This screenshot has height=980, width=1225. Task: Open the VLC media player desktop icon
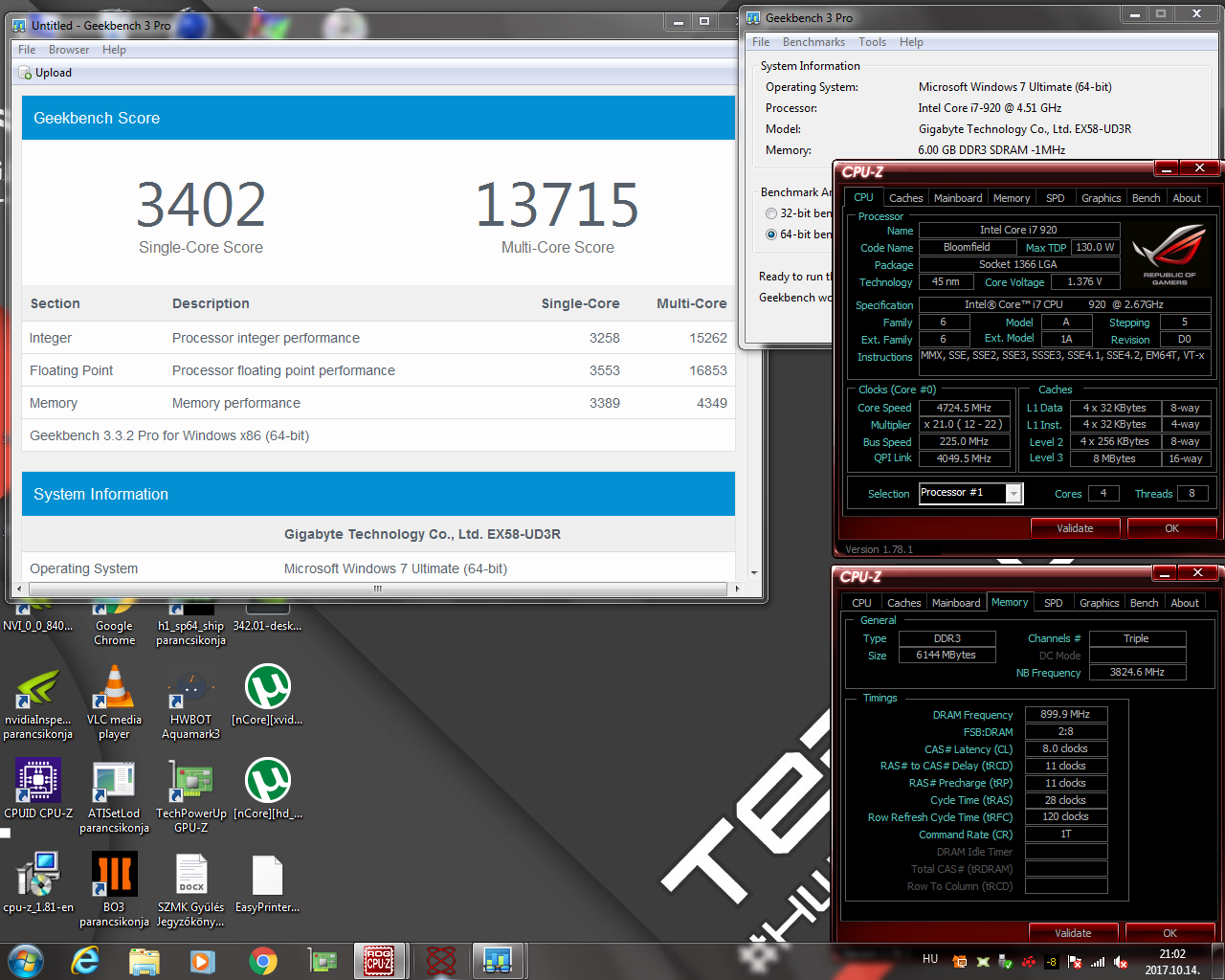(x=114, y=703)
